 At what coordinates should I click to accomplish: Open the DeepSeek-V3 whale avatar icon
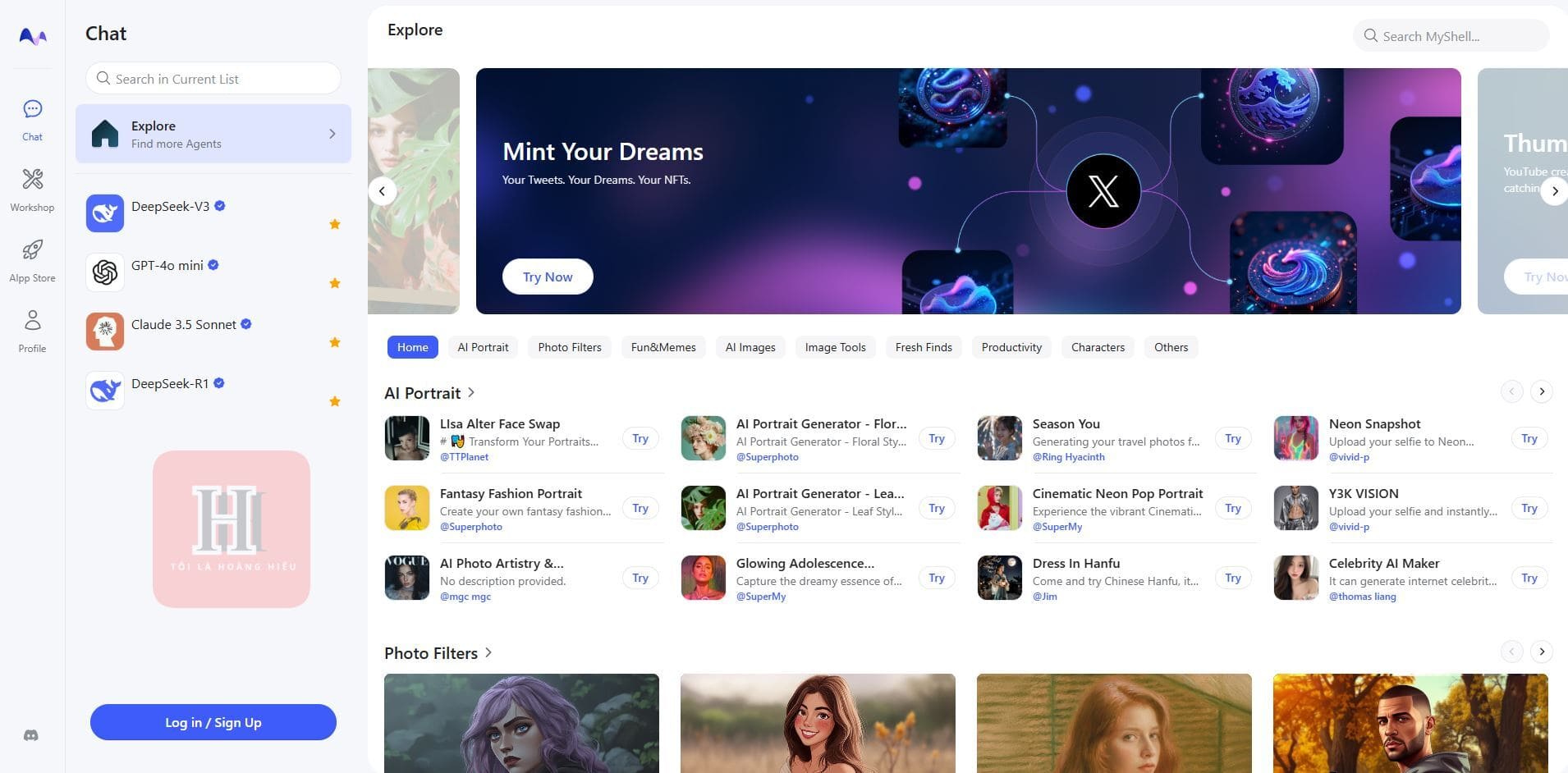(105, 213)
